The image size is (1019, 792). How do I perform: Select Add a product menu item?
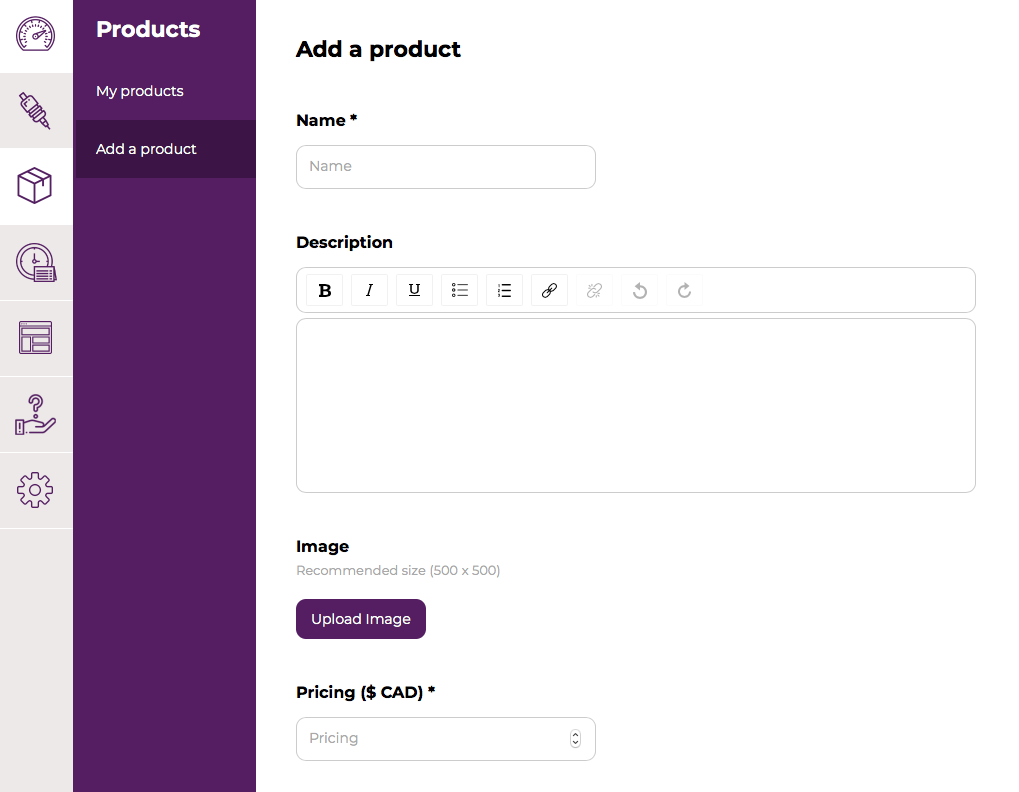pos(166,149)
